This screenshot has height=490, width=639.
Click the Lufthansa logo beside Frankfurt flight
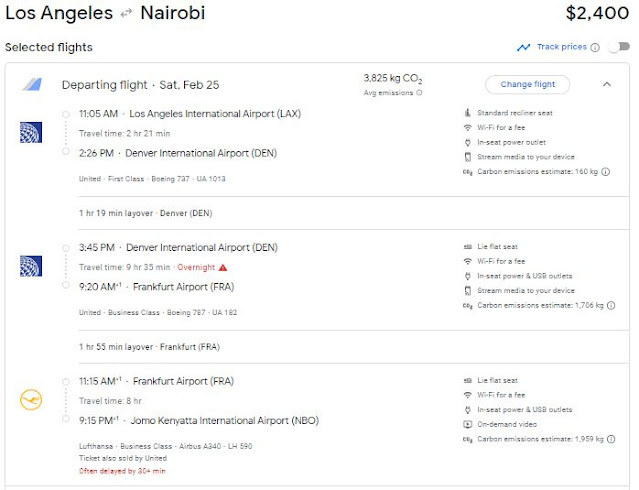click(30, 400)
